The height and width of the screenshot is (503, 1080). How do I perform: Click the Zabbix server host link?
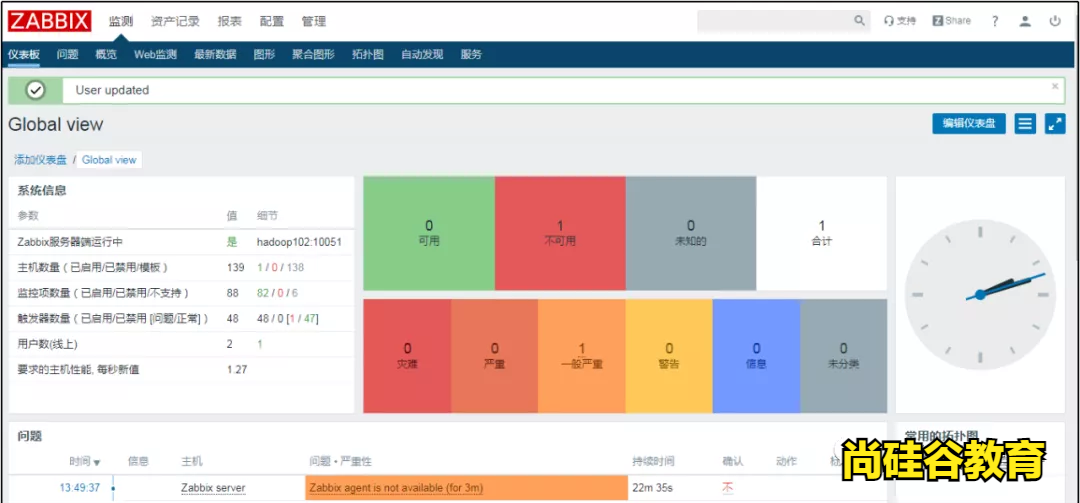213,488
